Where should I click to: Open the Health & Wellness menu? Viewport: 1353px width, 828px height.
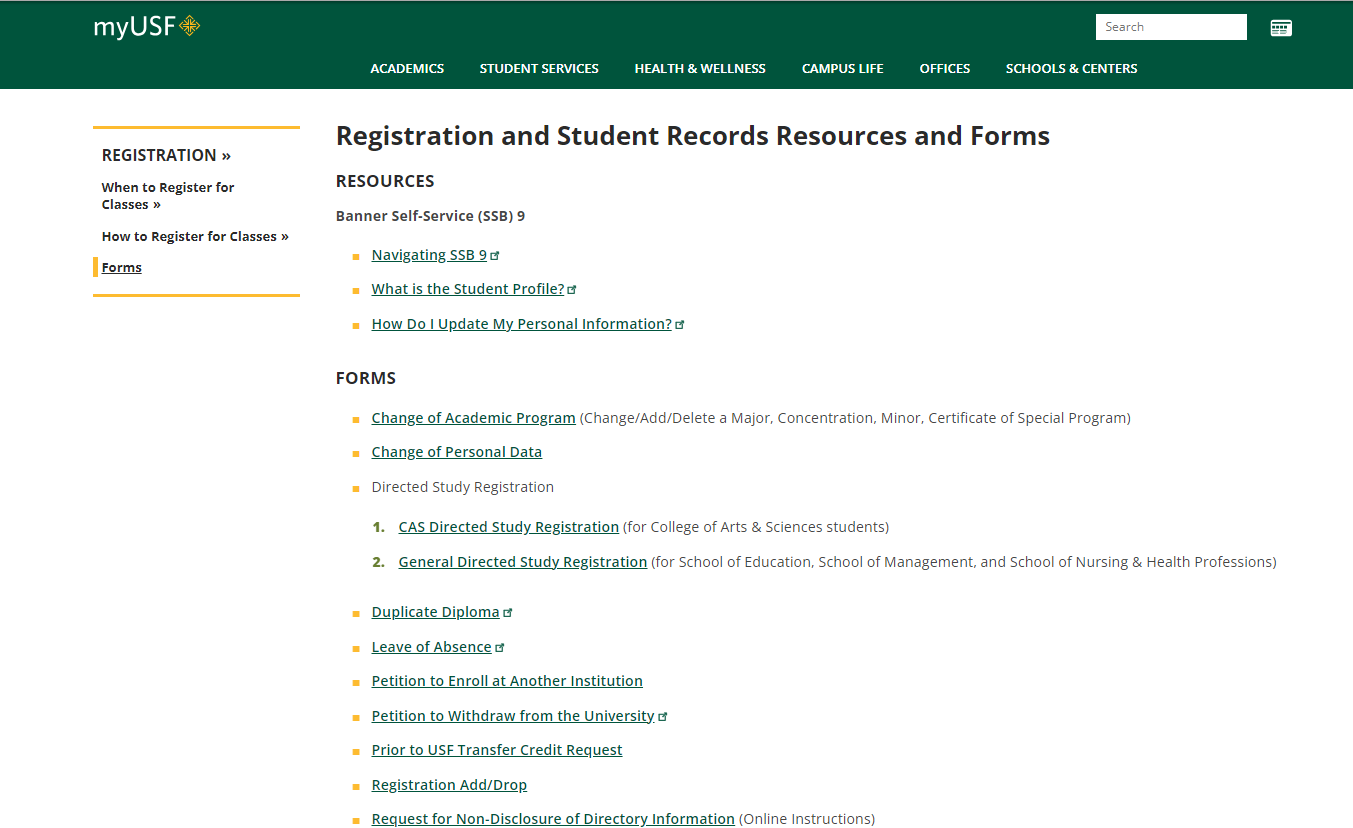700,69
